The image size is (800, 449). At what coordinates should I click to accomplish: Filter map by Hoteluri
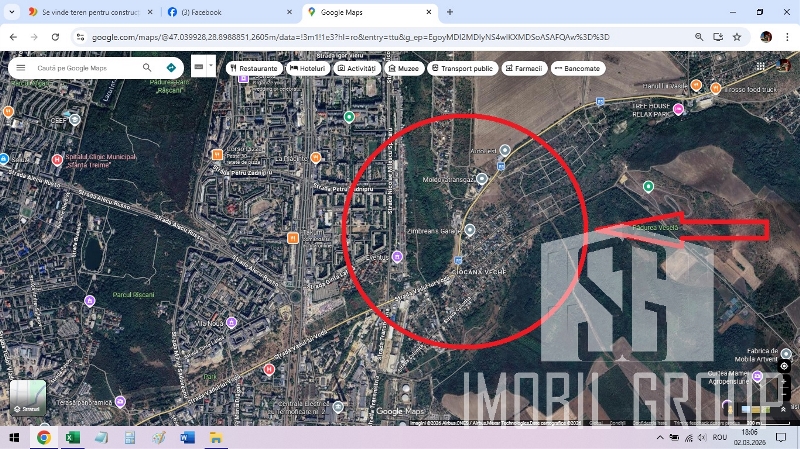[308, 69]
